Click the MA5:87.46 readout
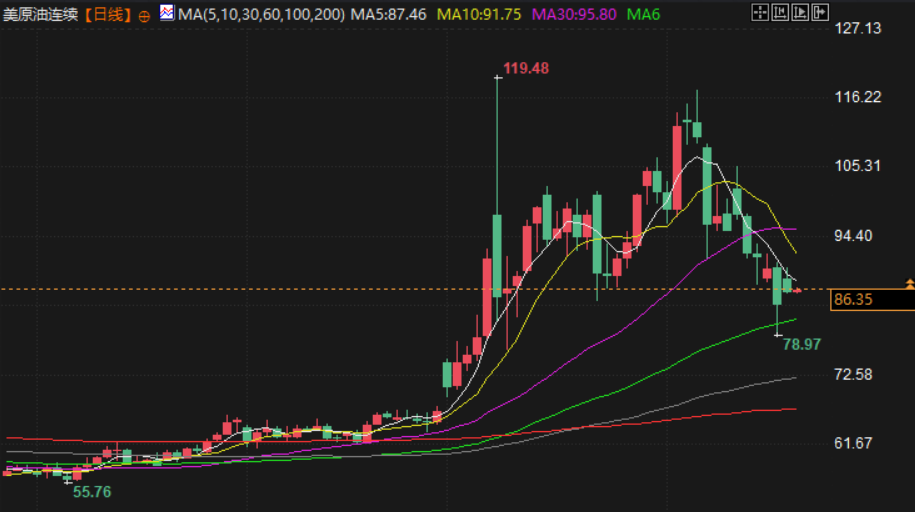915x512 pixels. coord(388,15)
